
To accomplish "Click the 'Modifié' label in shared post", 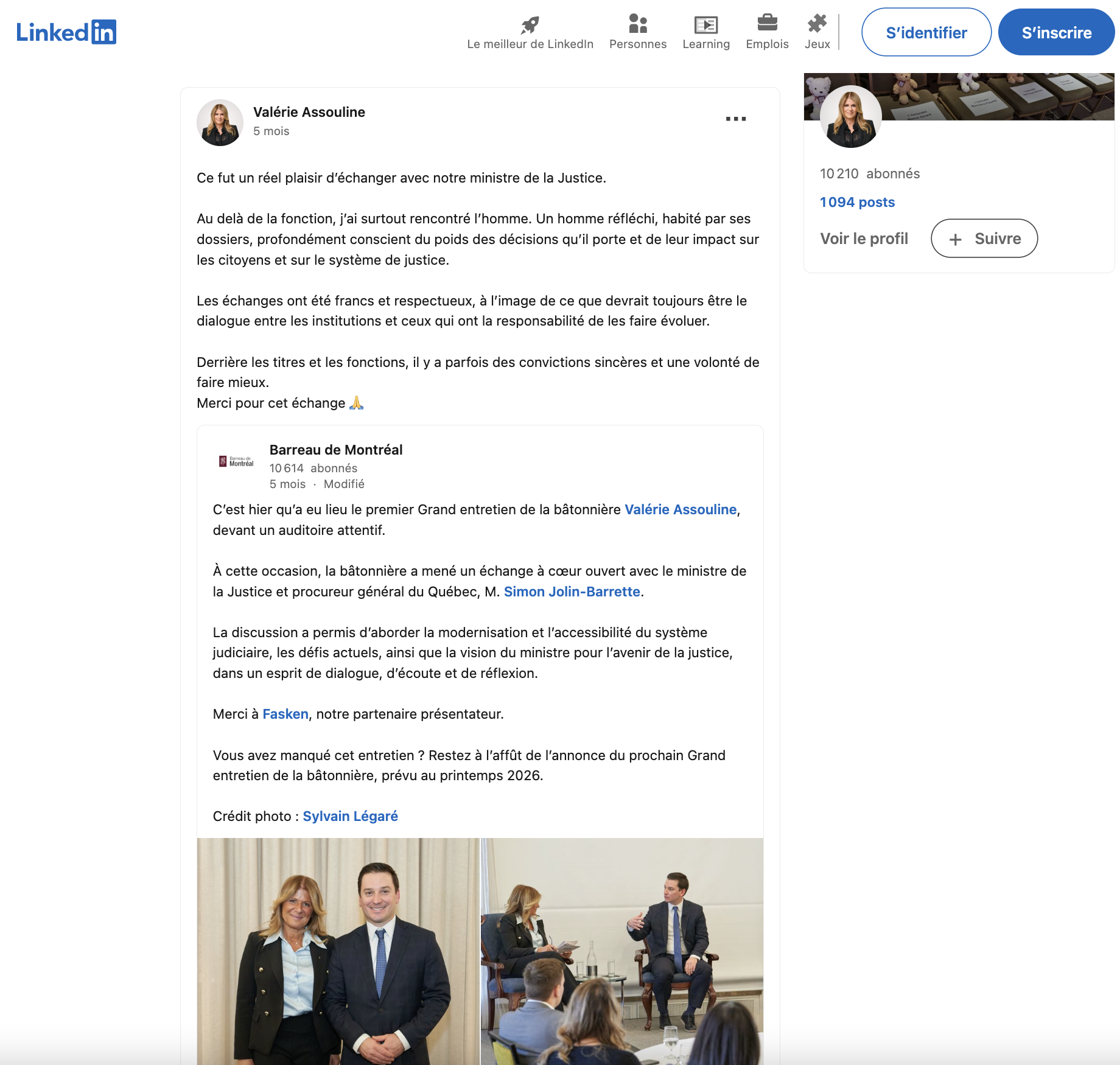I will (344, 484).
